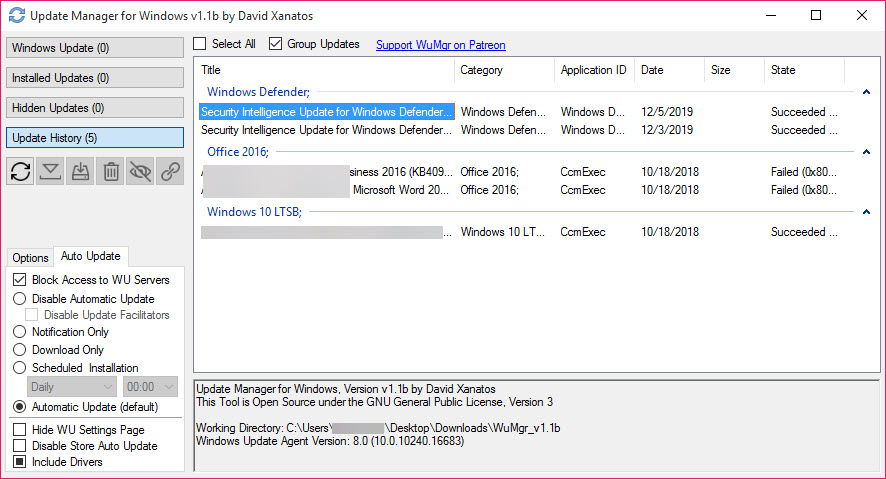Click the WuMgr app icon in title bar

16,15
